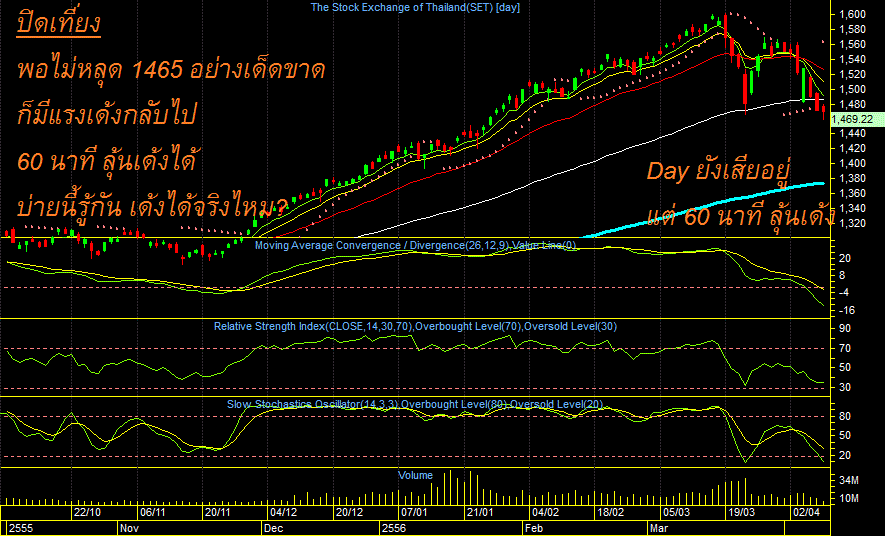Click the 'ก็มีแรงเด้งกลับไป' annotation line
The width and height of the screenshot is (885, 536).
tap(106, 115)
